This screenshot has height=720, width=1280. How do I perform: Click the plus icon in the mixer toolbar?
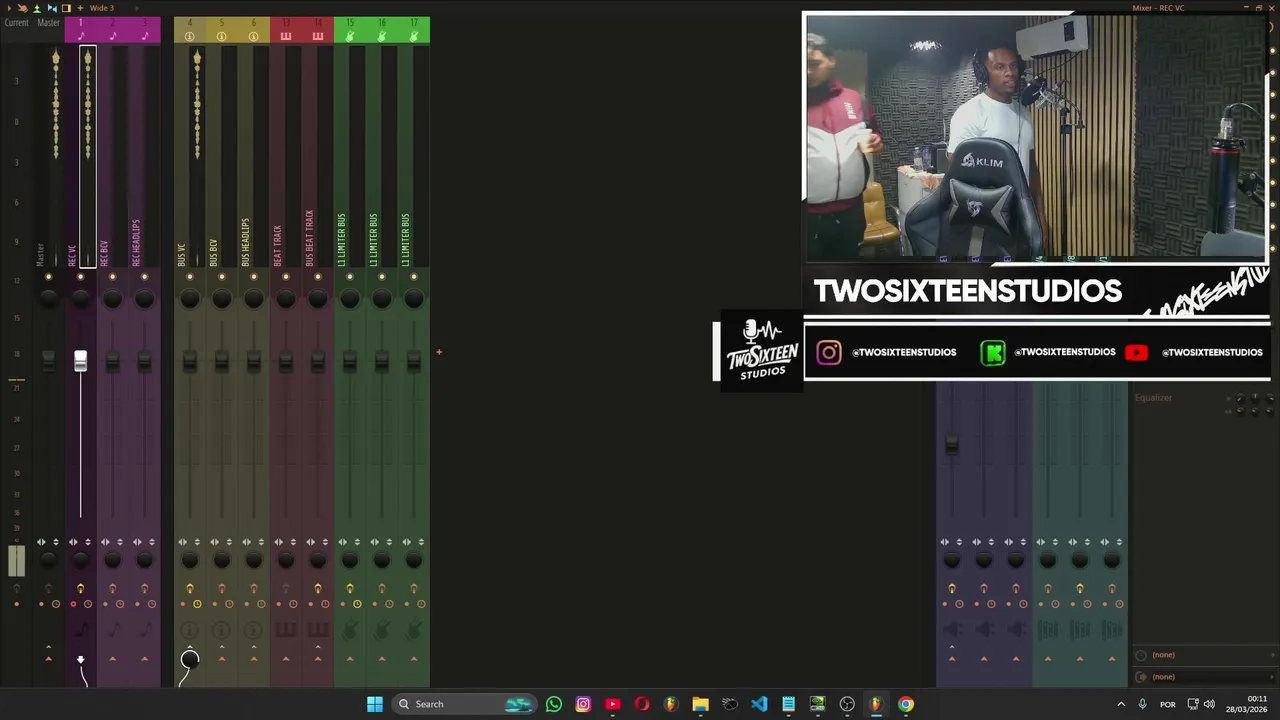(79, 8)
